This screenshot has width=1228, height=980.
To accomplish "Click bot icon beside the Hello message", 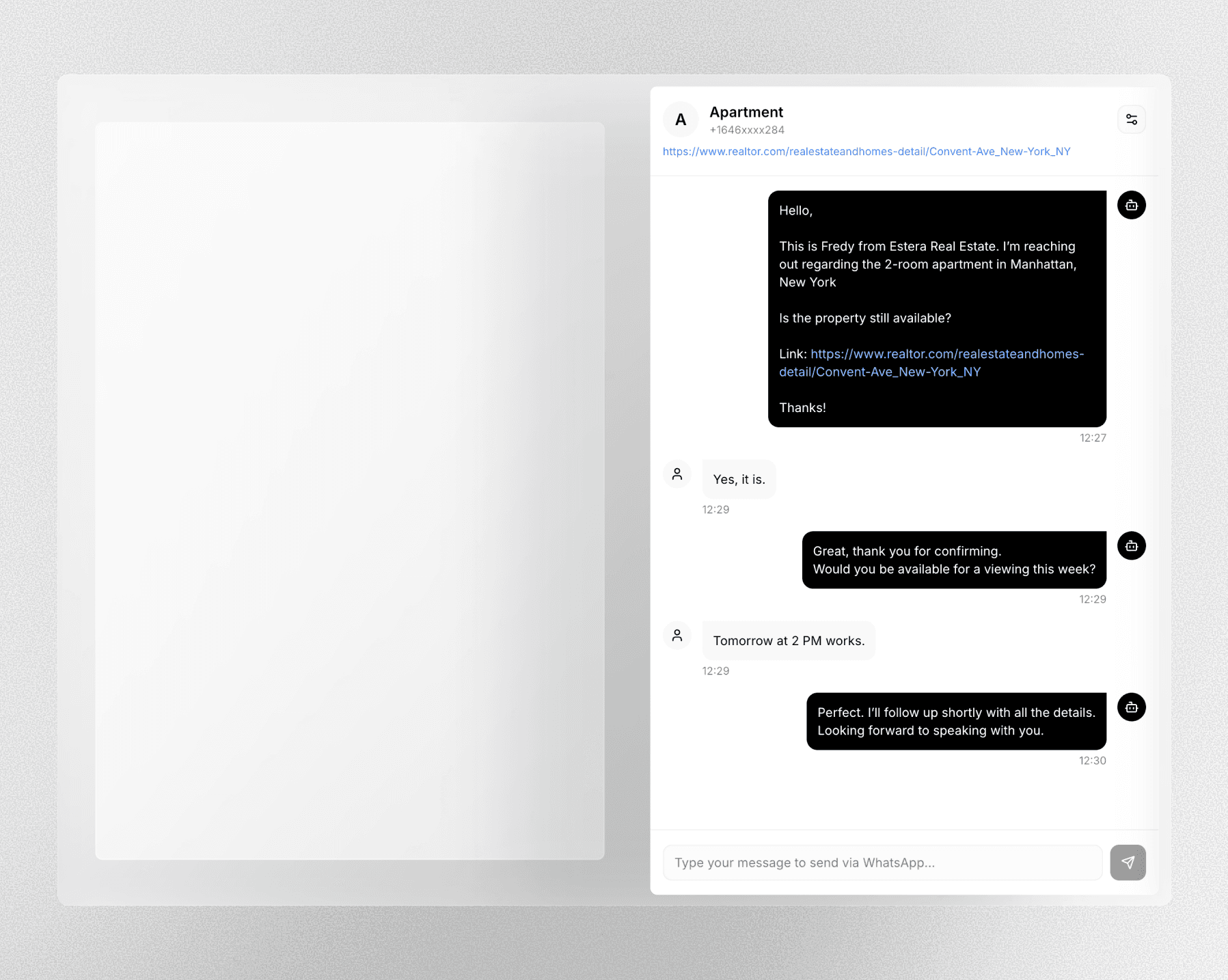I will tap(1131, 205).
